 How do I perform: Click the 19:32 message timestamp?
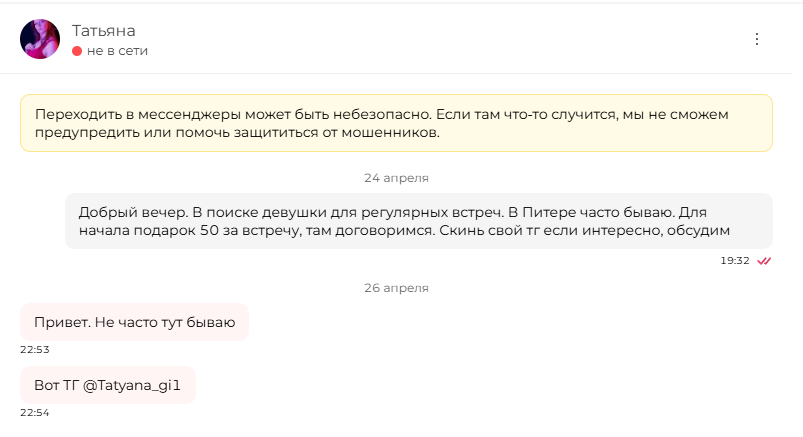(x=735, y=261)
